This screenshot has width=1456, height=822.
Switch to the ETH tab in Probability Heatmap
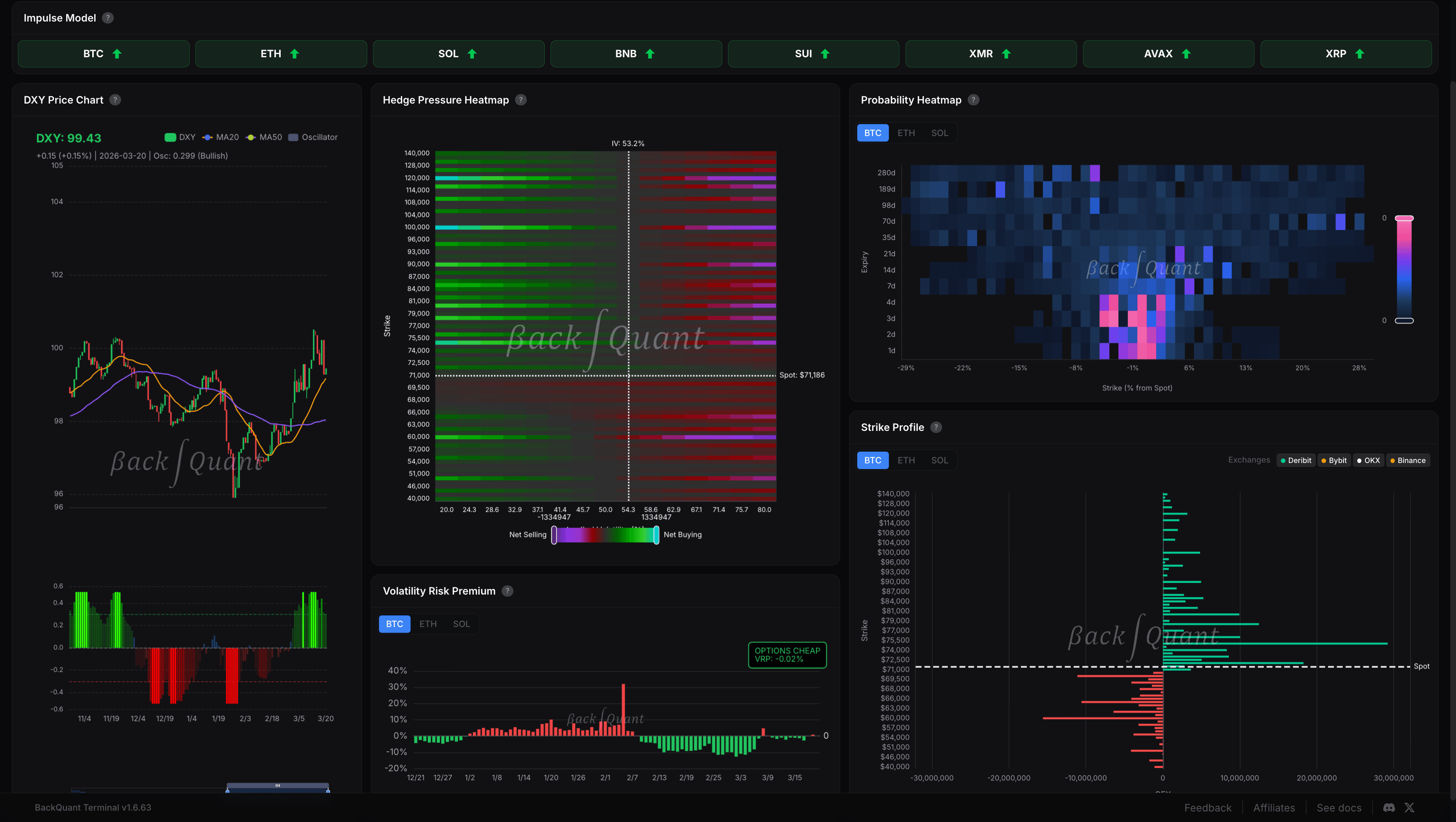[x=906, y=132]
